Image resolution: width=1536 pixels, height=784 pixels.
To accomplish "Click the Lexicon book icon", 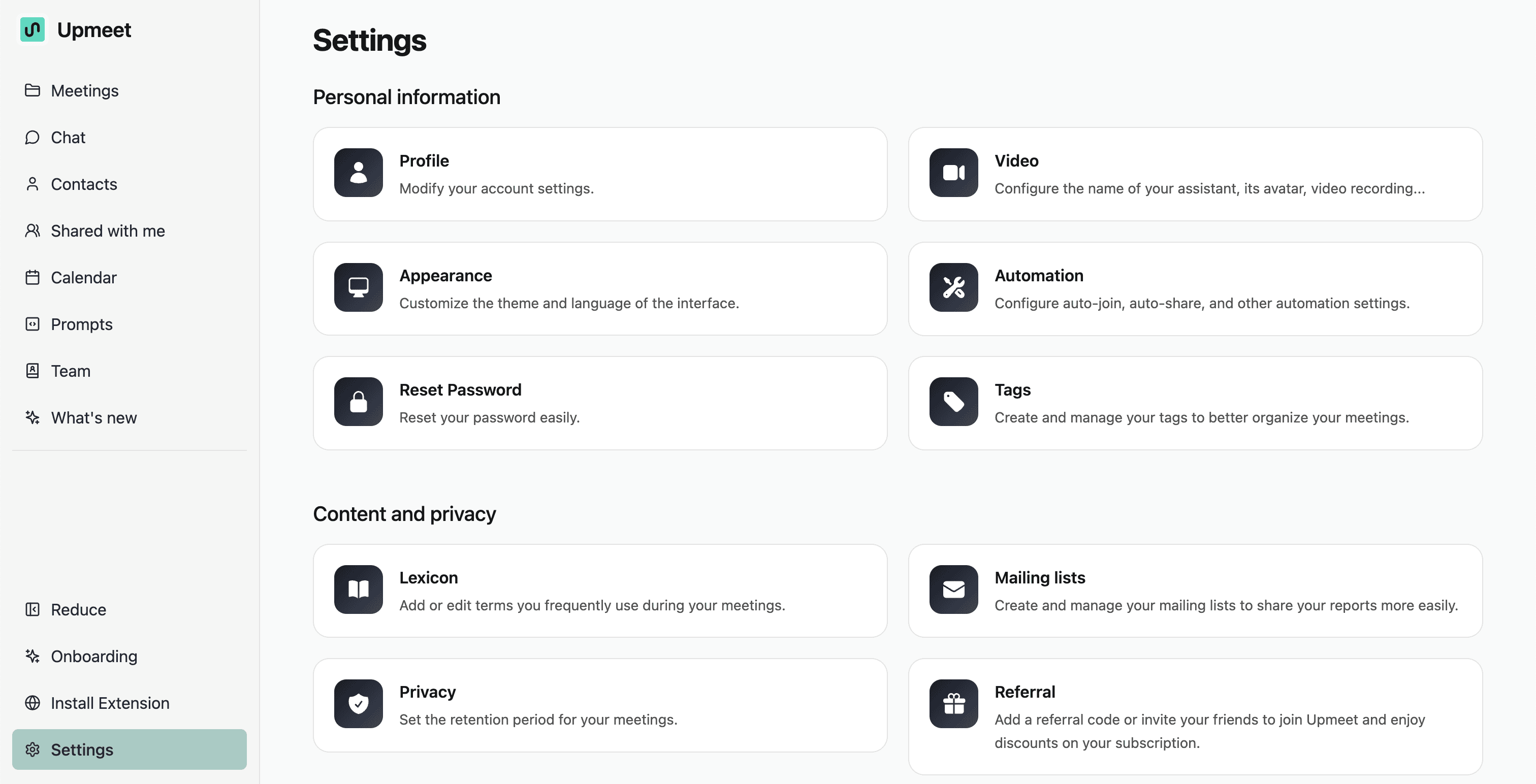I will pos(358,590).
